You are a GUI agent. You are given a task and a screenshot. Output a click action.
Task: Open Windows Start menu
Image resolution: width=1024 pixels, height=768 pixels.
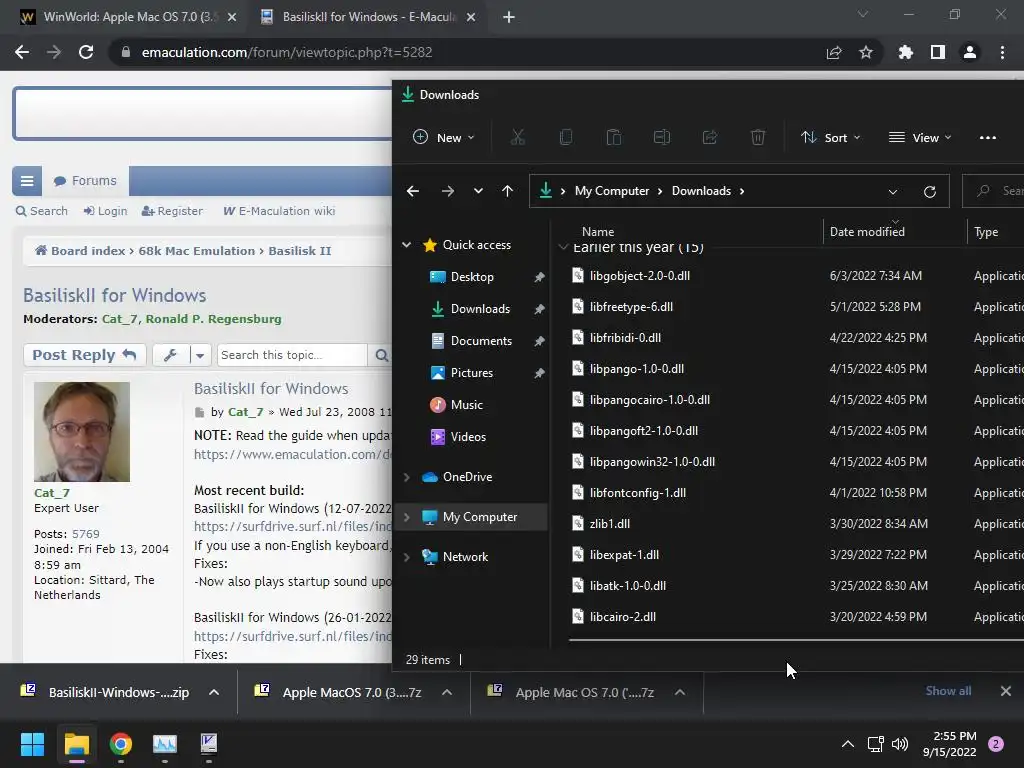[x=32, y=744]
